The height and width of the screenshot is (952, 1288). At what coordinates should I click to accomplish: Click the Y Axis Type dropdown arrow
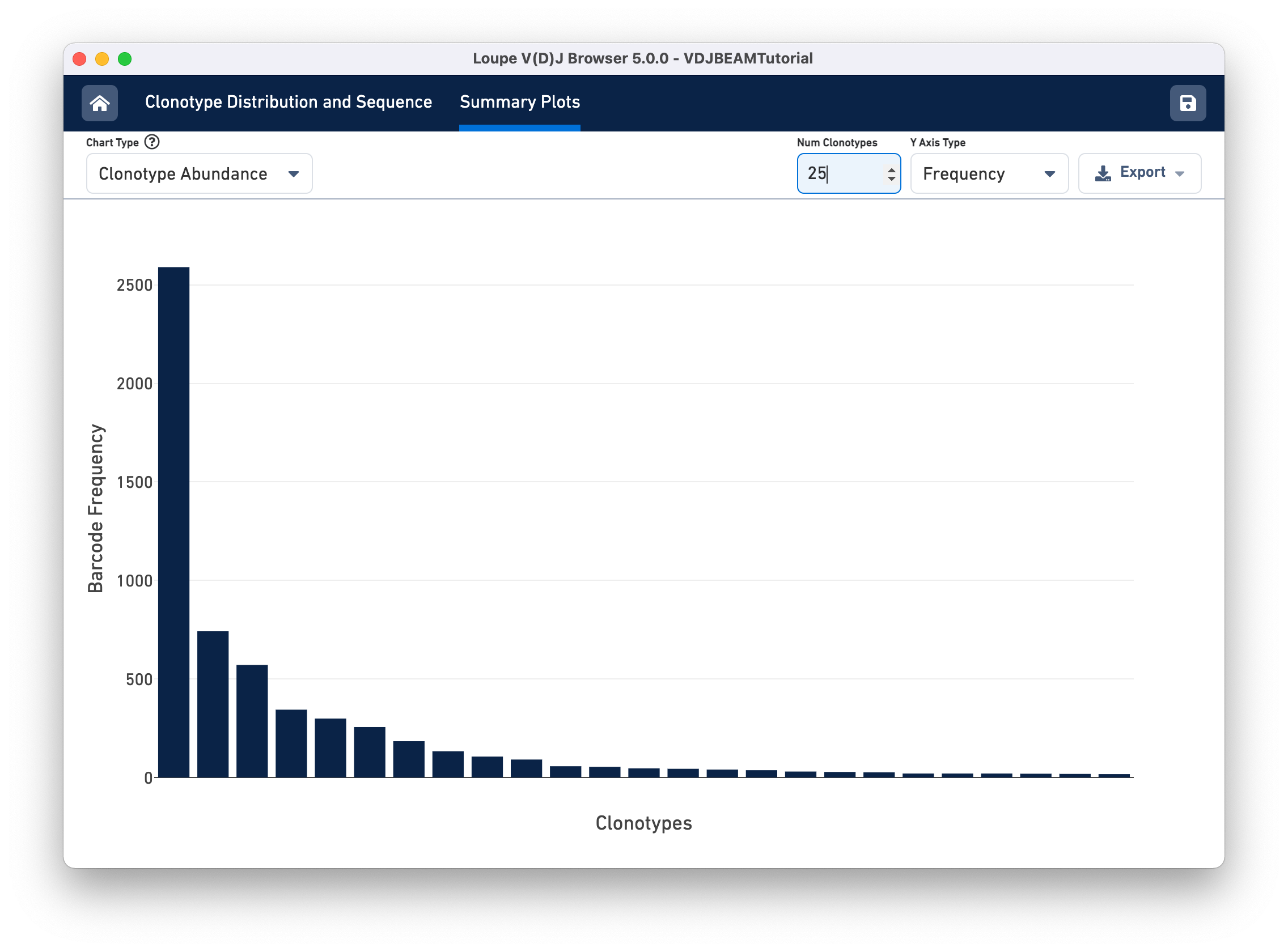[x=1050, y=173]
